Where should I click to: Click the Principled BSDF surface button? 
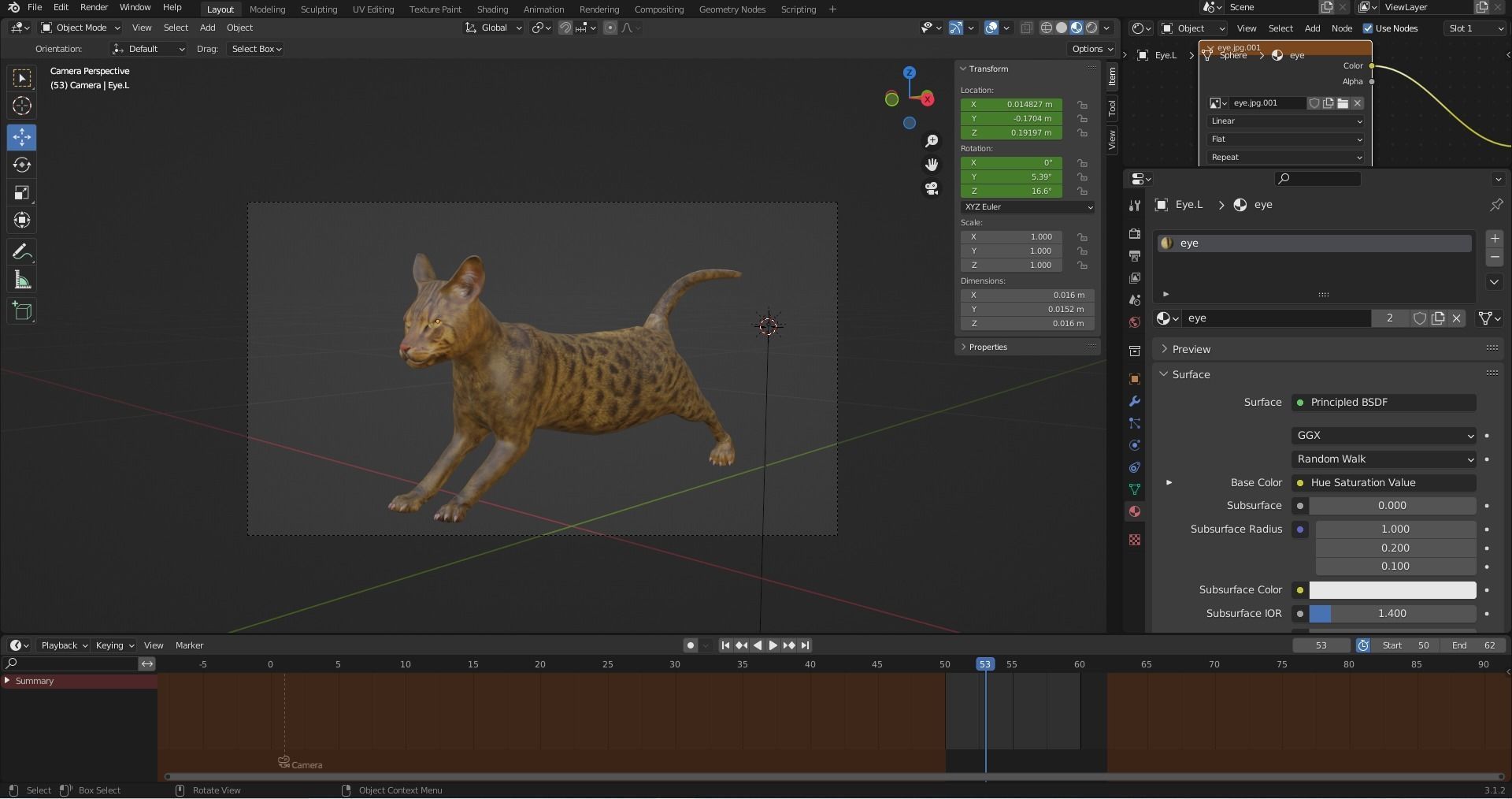[x=1384, y=403]
